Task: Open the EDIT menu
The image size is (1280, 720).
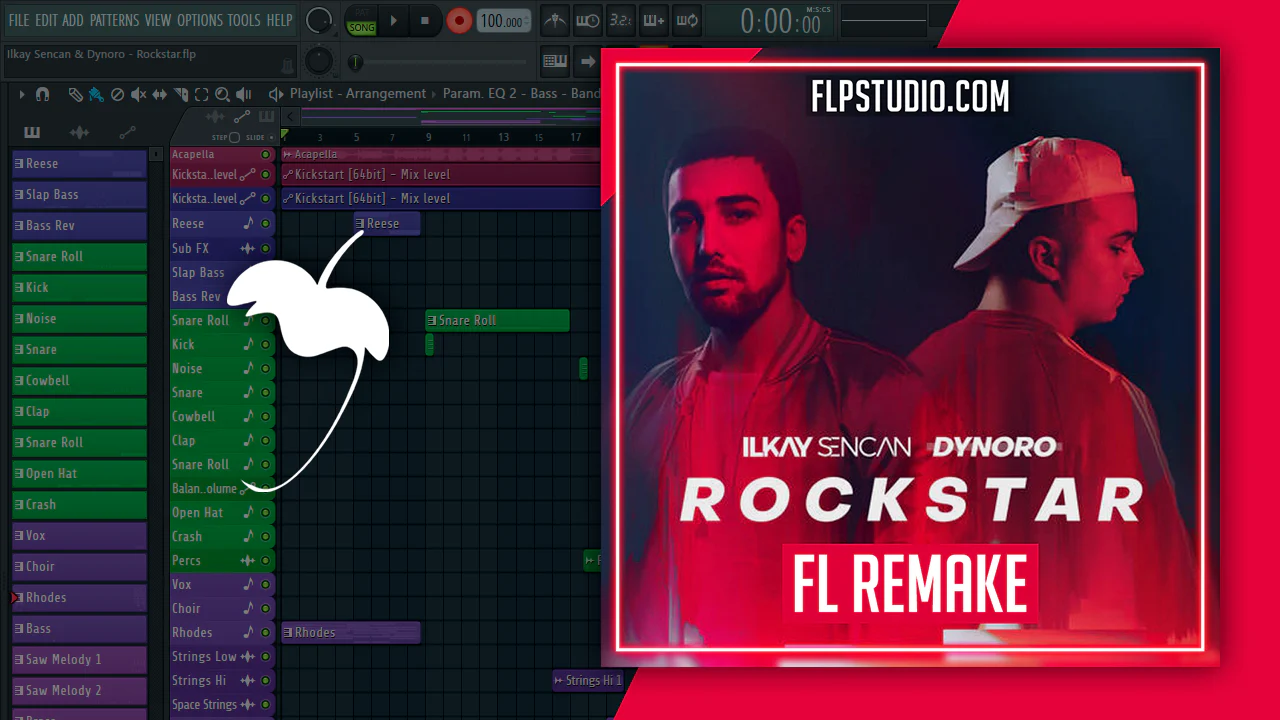Action: point(46,20)
